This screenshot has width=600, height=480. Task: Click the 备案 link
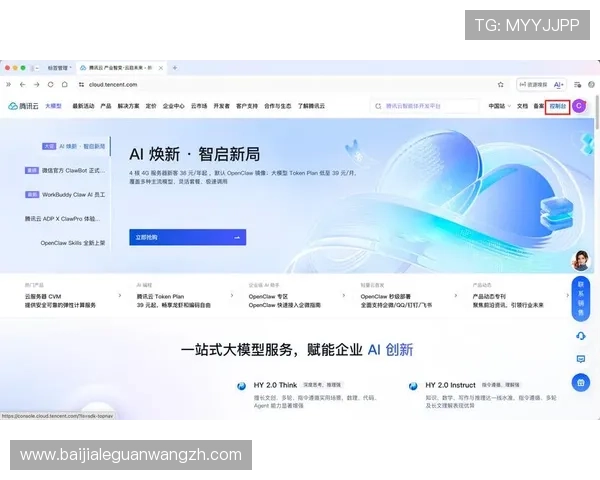click(539, 106)
